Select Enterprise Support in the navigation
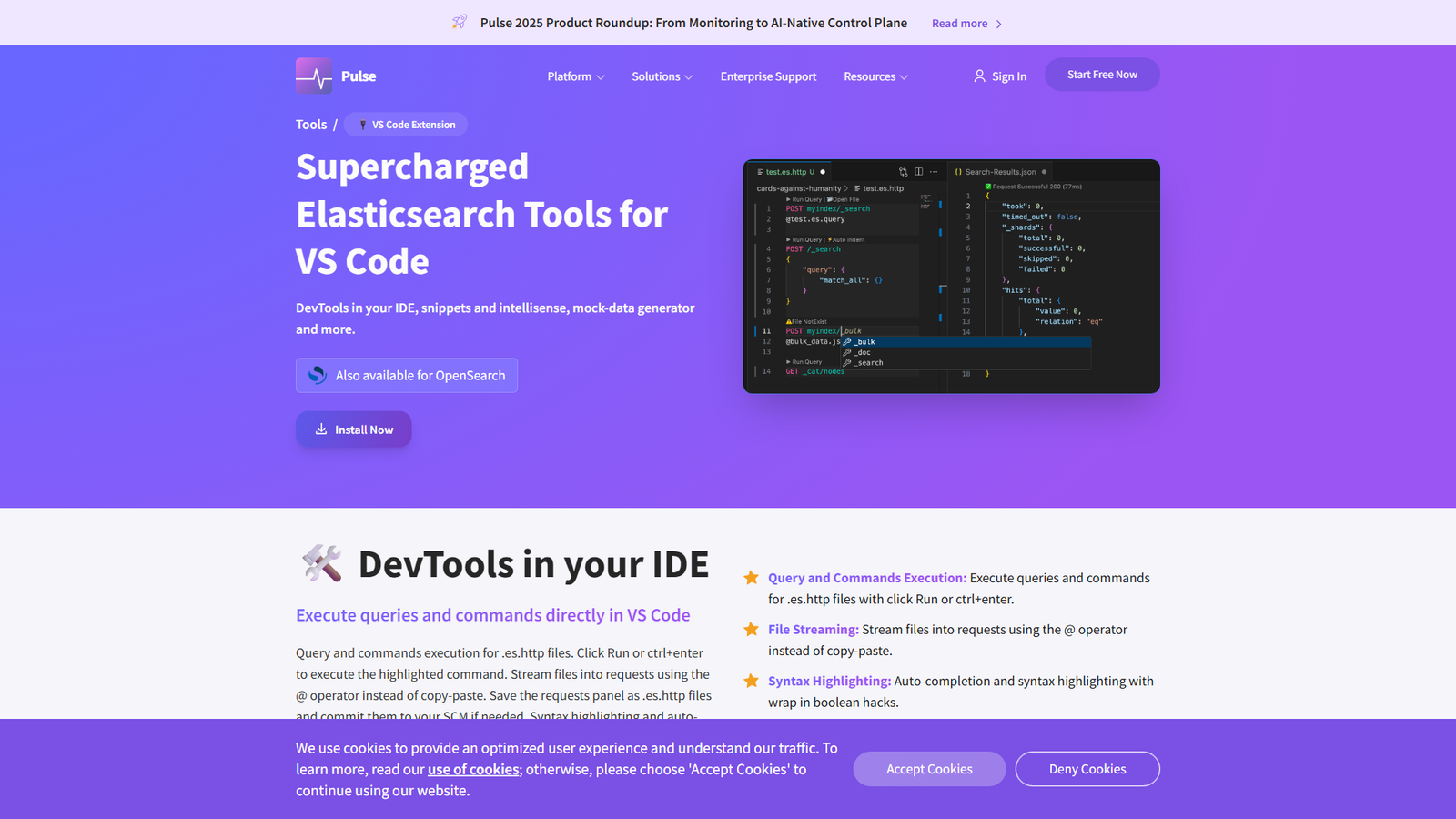Image resolution: width=1456 pixels, height=819 pixels. pyautogui.click(x=767, y=76)
